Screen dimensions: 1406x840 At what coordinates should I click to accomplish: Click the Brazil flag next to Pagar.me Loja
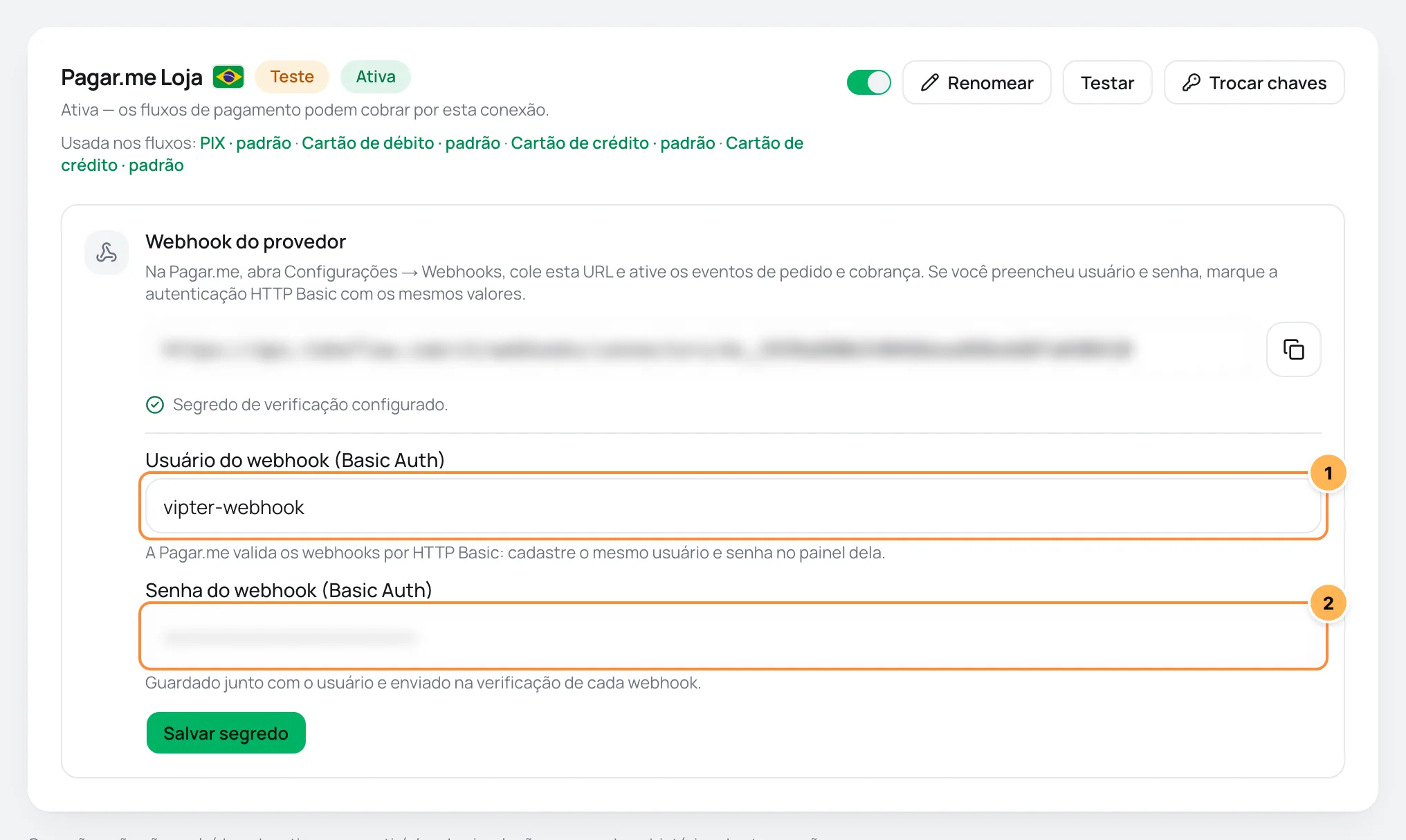point(228,77)
